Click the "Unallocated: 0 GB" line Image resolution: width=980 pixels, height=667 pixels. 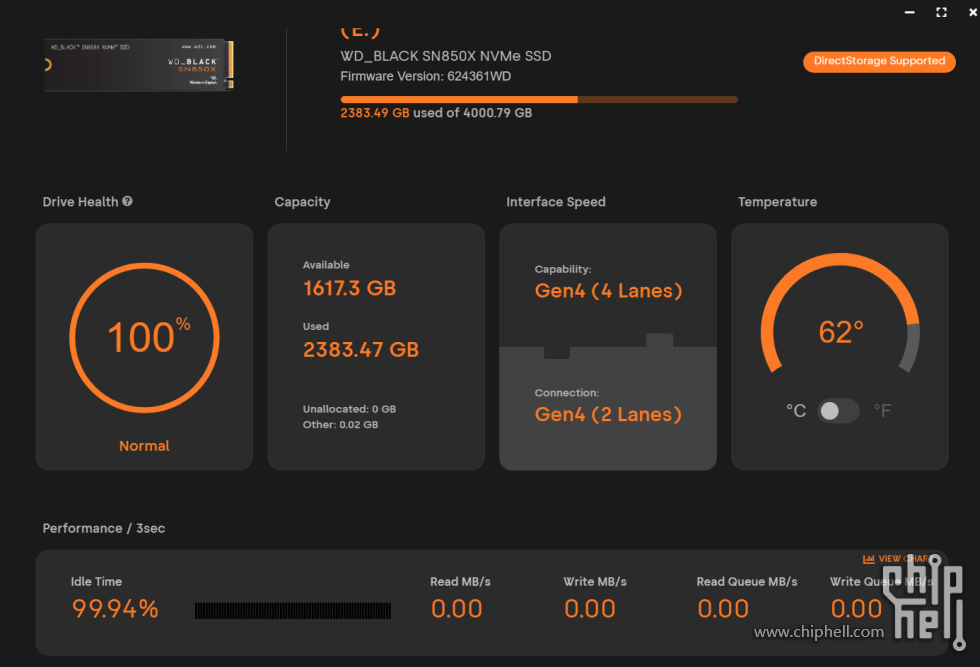click(349, 409)
